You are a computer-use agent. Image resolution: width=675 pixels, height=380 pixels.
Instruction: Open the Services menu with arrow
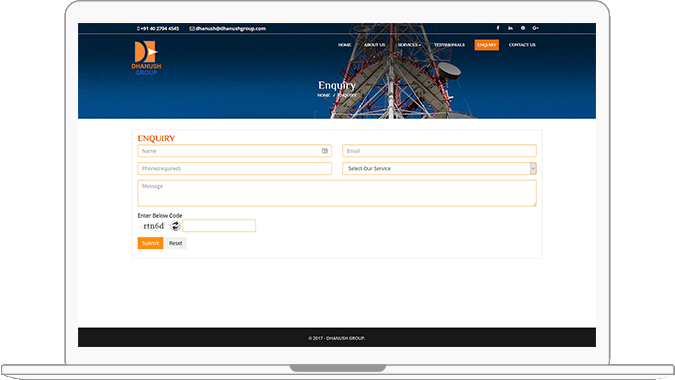(409, 45)
